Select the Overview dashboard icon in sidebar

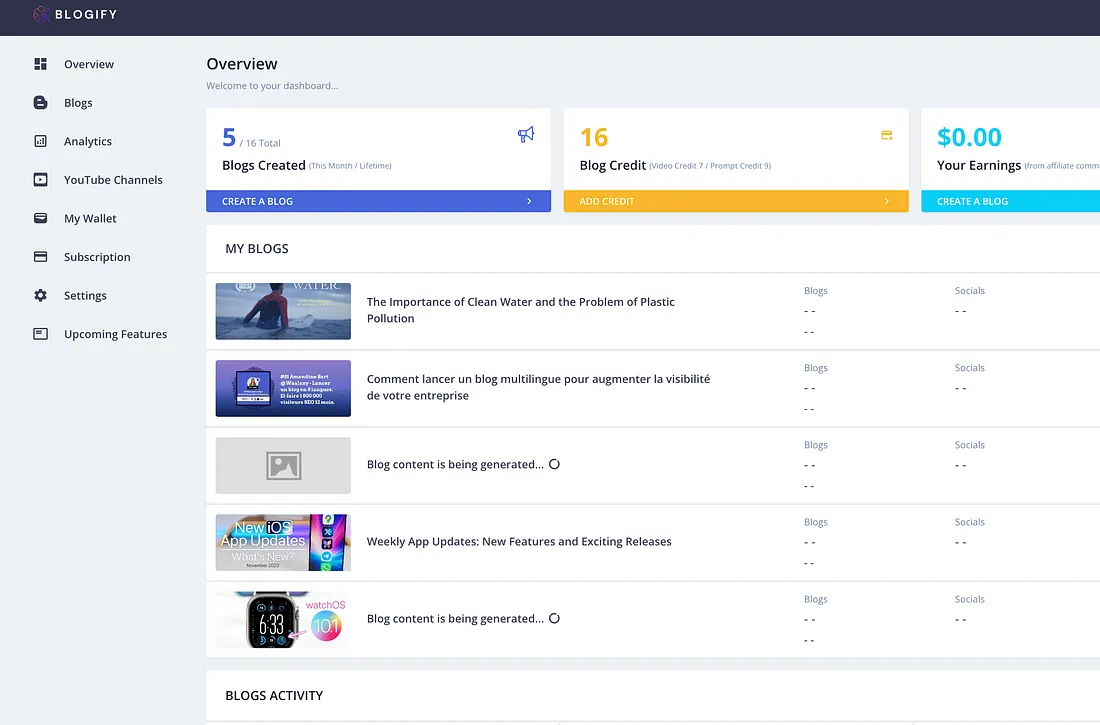(40, 63)
